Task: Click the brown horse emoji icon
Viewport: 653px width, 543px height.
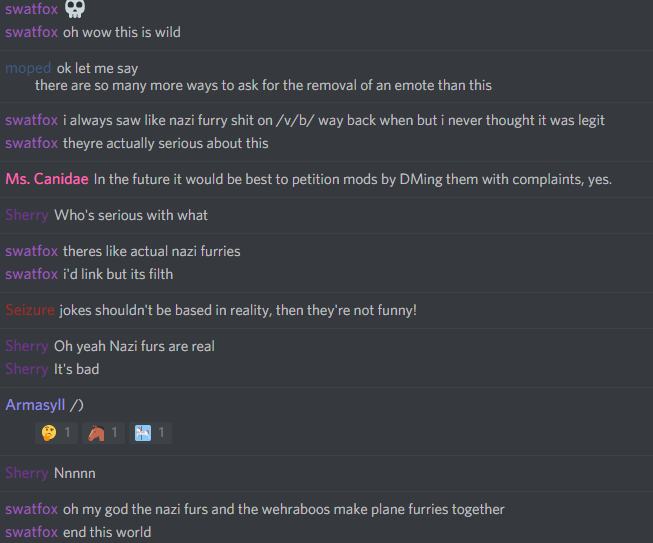Action: click(96, 433)
